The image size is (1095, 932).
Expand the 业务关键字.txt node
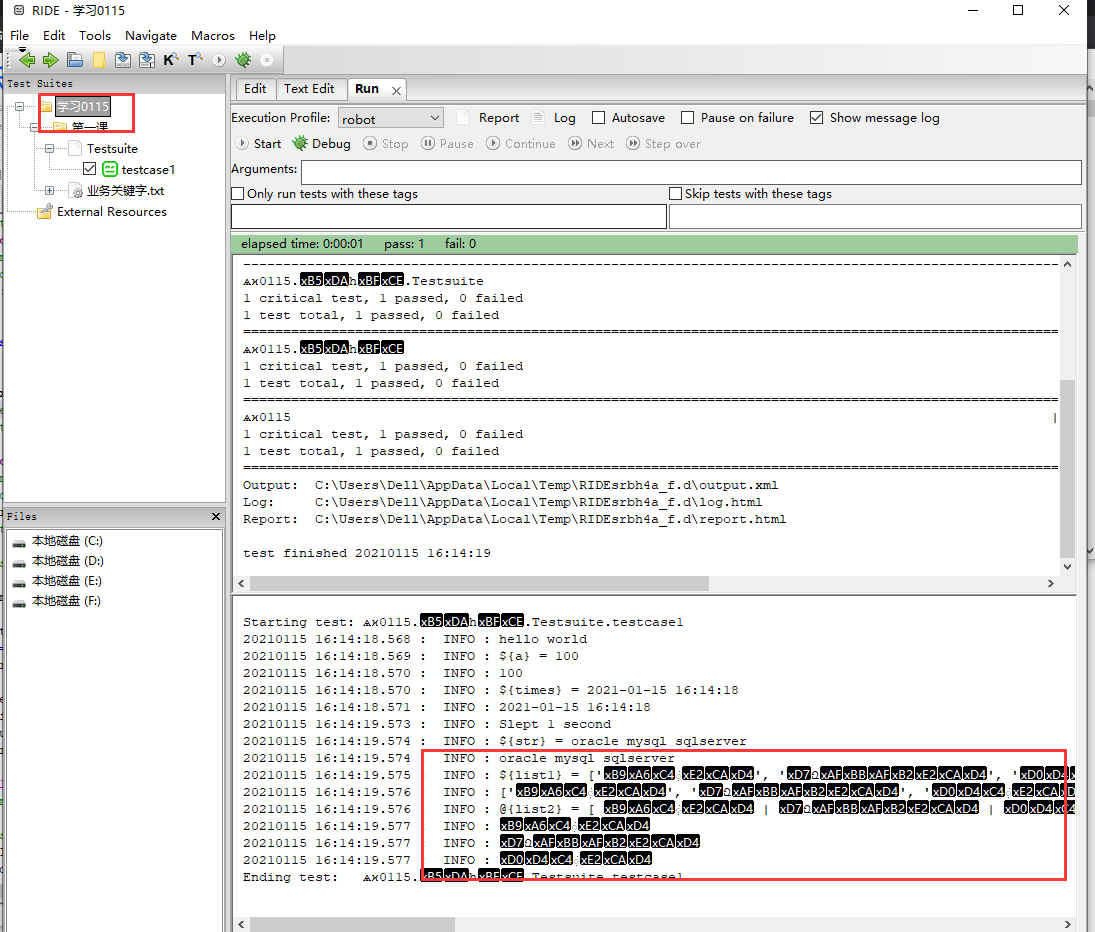(49, 191)
